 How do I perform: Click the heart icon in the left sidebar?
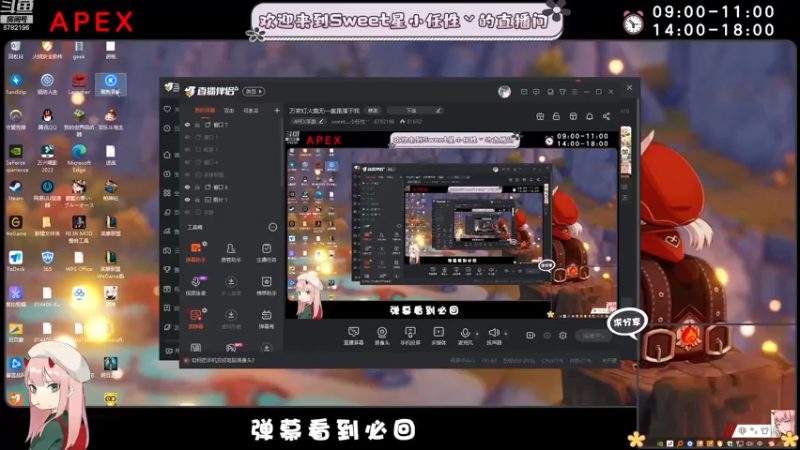pos(167,109)
